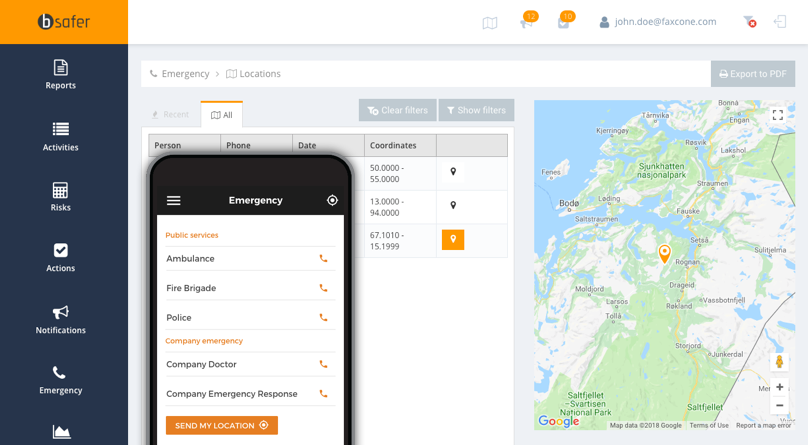
Task: Expand the Show filters panel
Action: 476,110
